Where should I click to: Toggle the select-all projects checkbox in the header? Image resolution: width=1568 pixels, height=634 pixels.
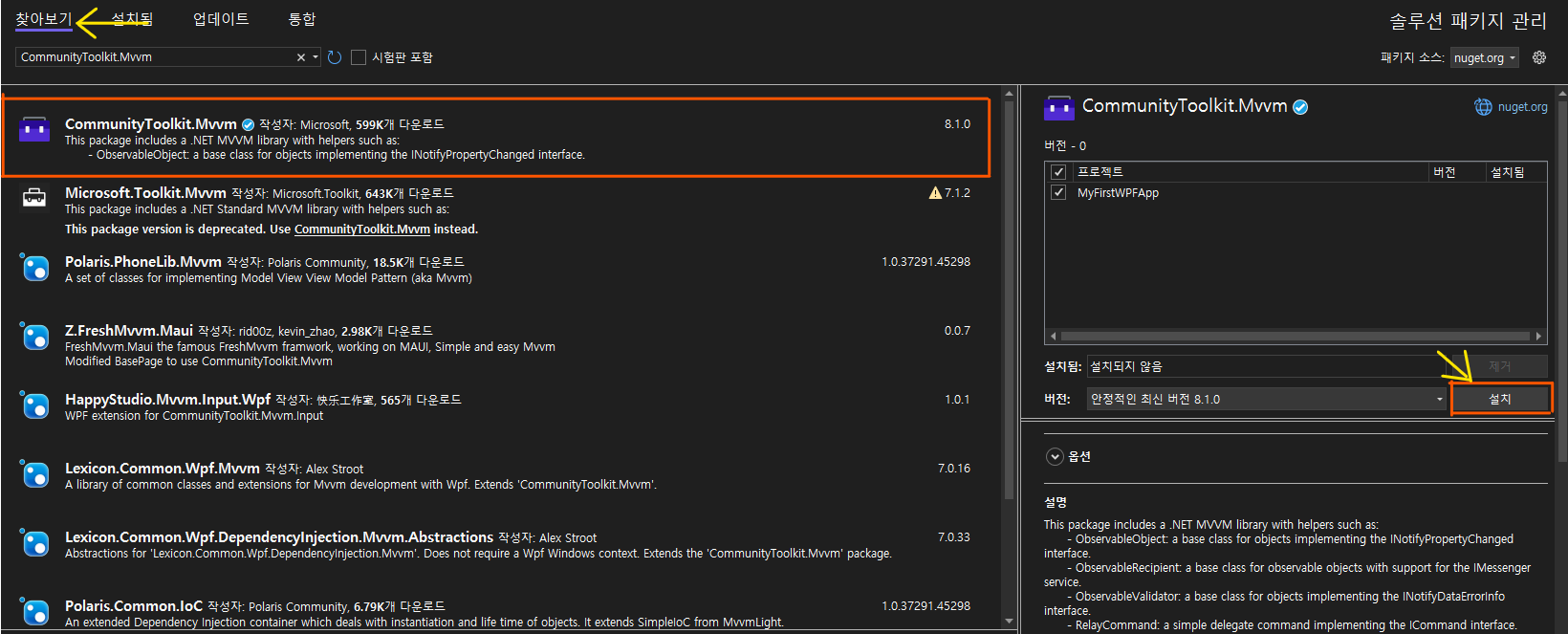[1058, 172]
